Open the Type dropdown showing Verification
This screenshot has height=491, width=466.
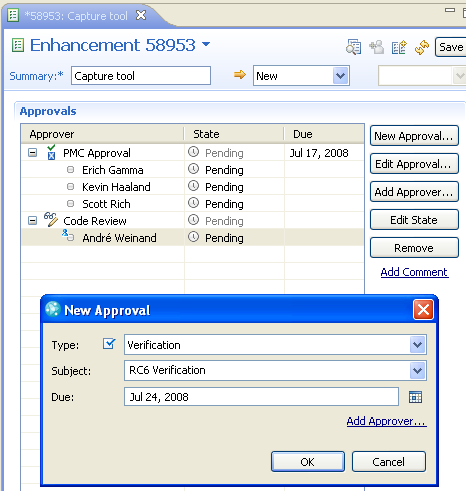(417, 345)
